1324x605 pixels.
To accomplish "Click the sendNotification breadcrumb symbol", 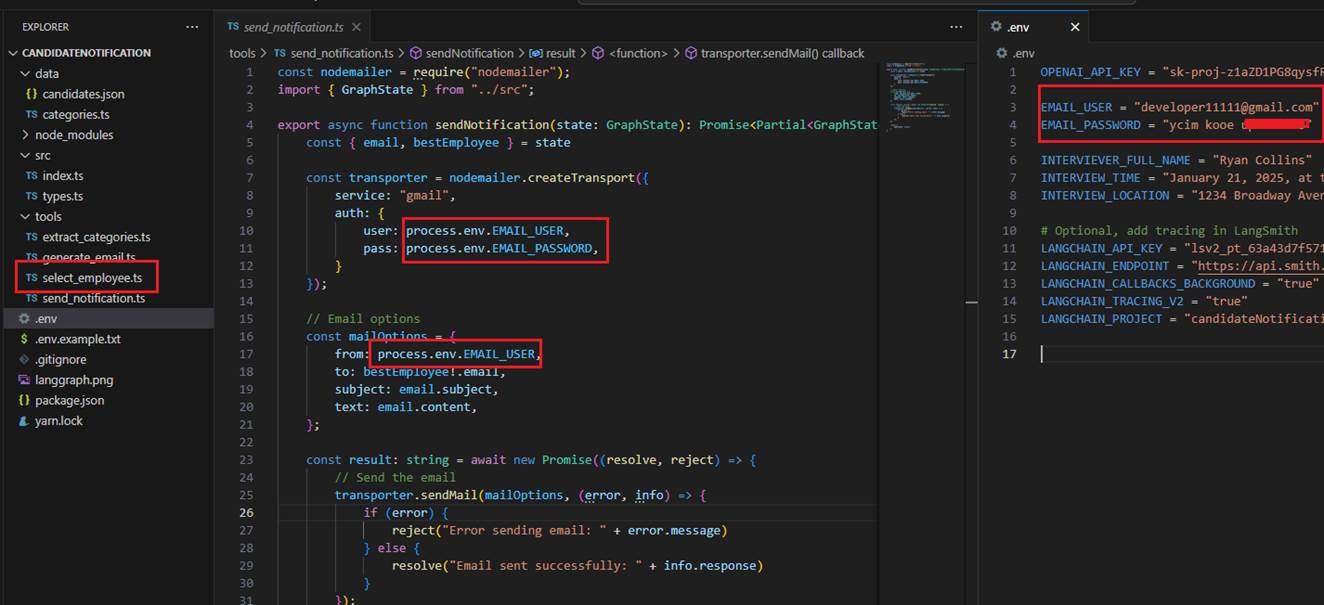I will pyautogui.click(x=469, y=53).
